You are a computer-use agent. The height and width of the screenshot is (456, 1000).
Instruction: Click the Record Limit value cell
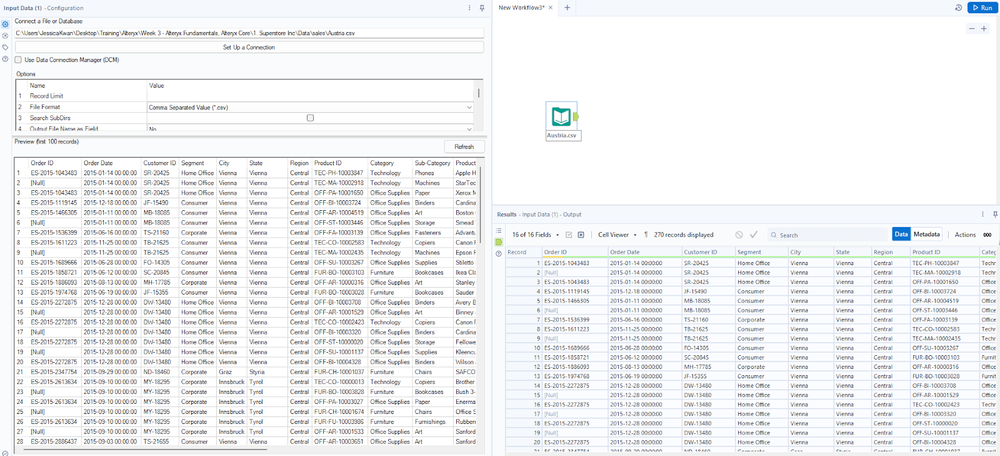(311, 96)
